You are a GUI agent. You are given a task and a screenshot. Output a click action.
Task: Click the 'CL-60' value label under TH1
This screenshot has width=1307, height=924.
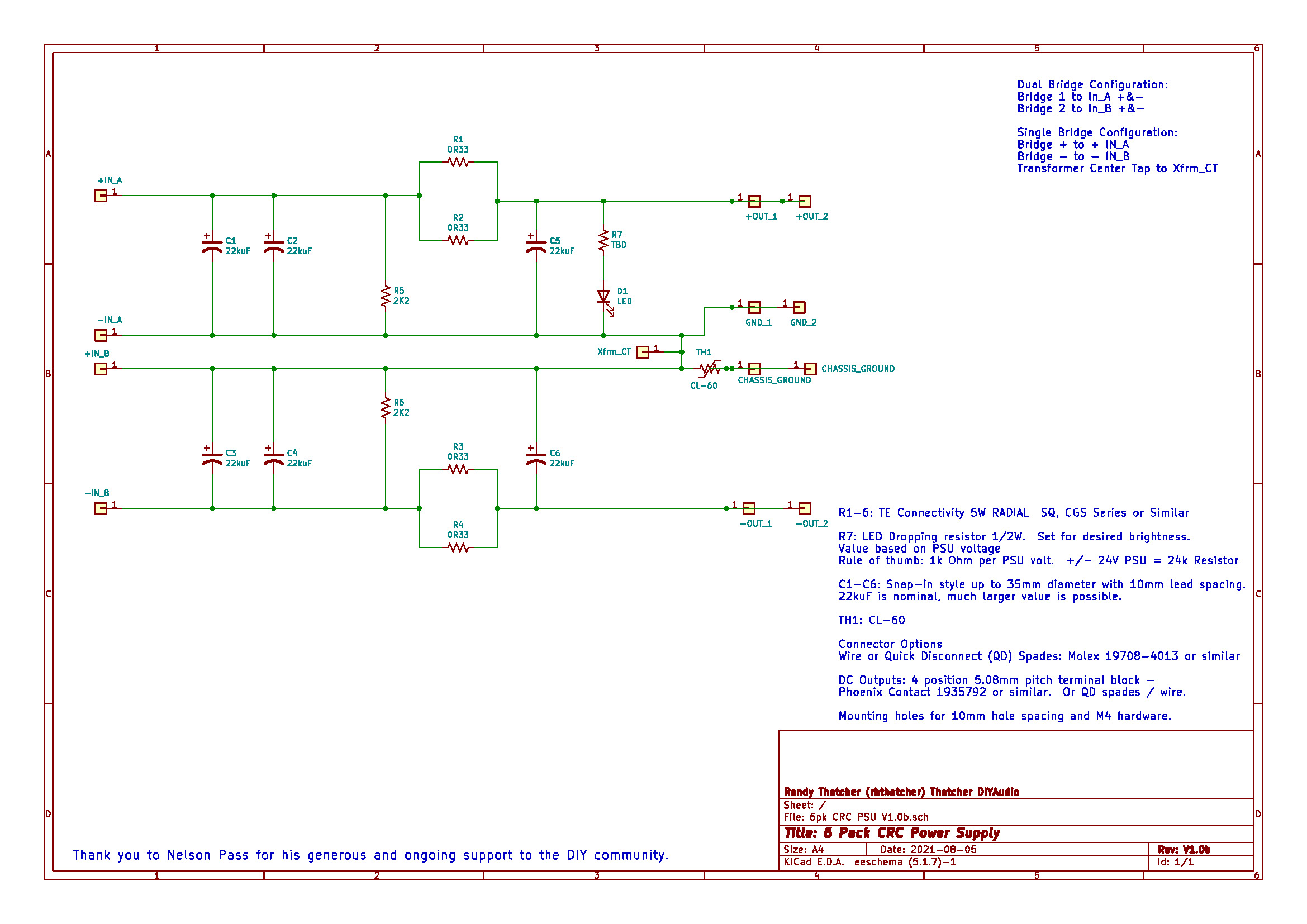click(x=704, y=387)
